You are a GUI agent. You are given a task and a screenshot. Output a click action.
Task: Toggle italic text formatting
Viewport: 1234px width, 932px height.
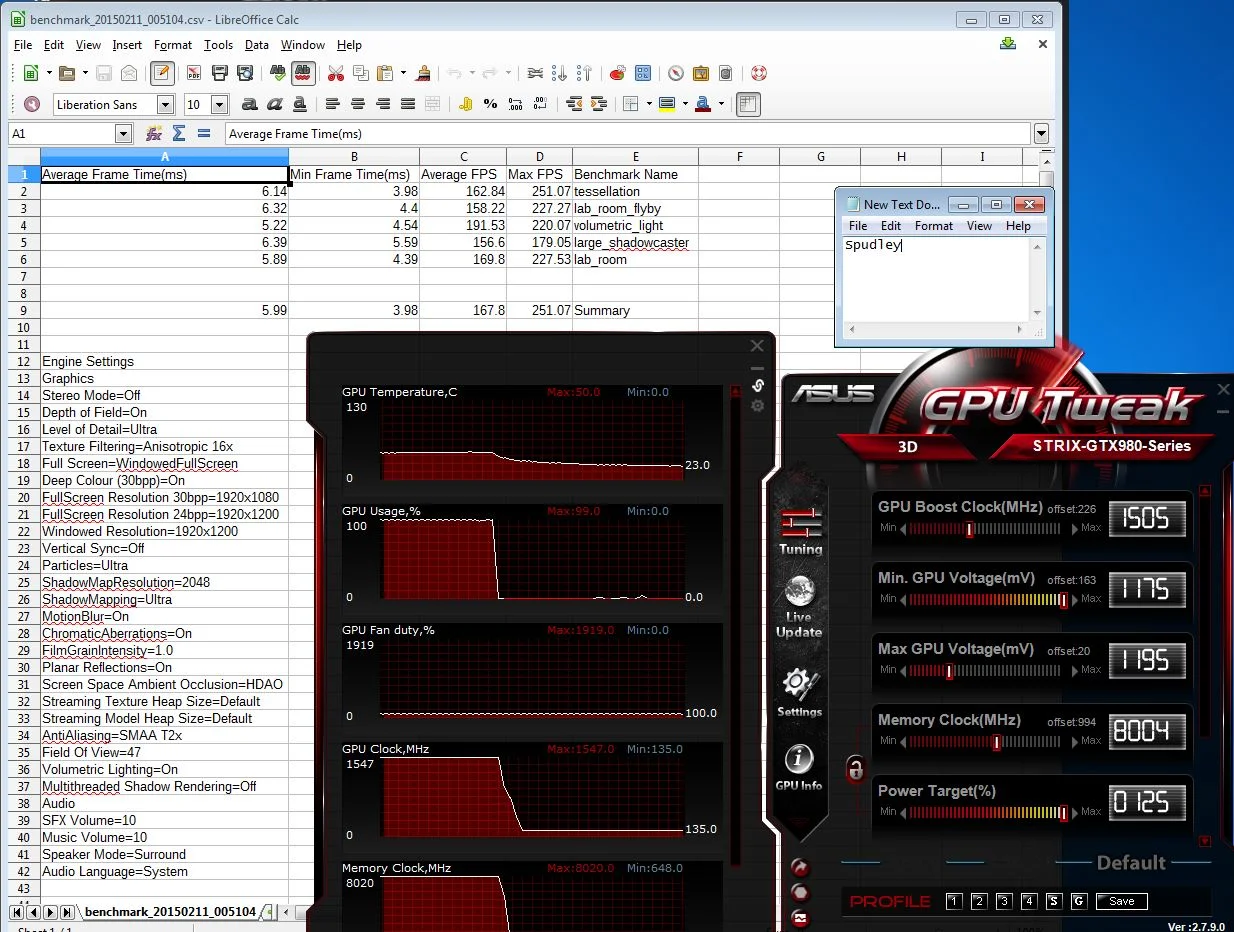275,104
